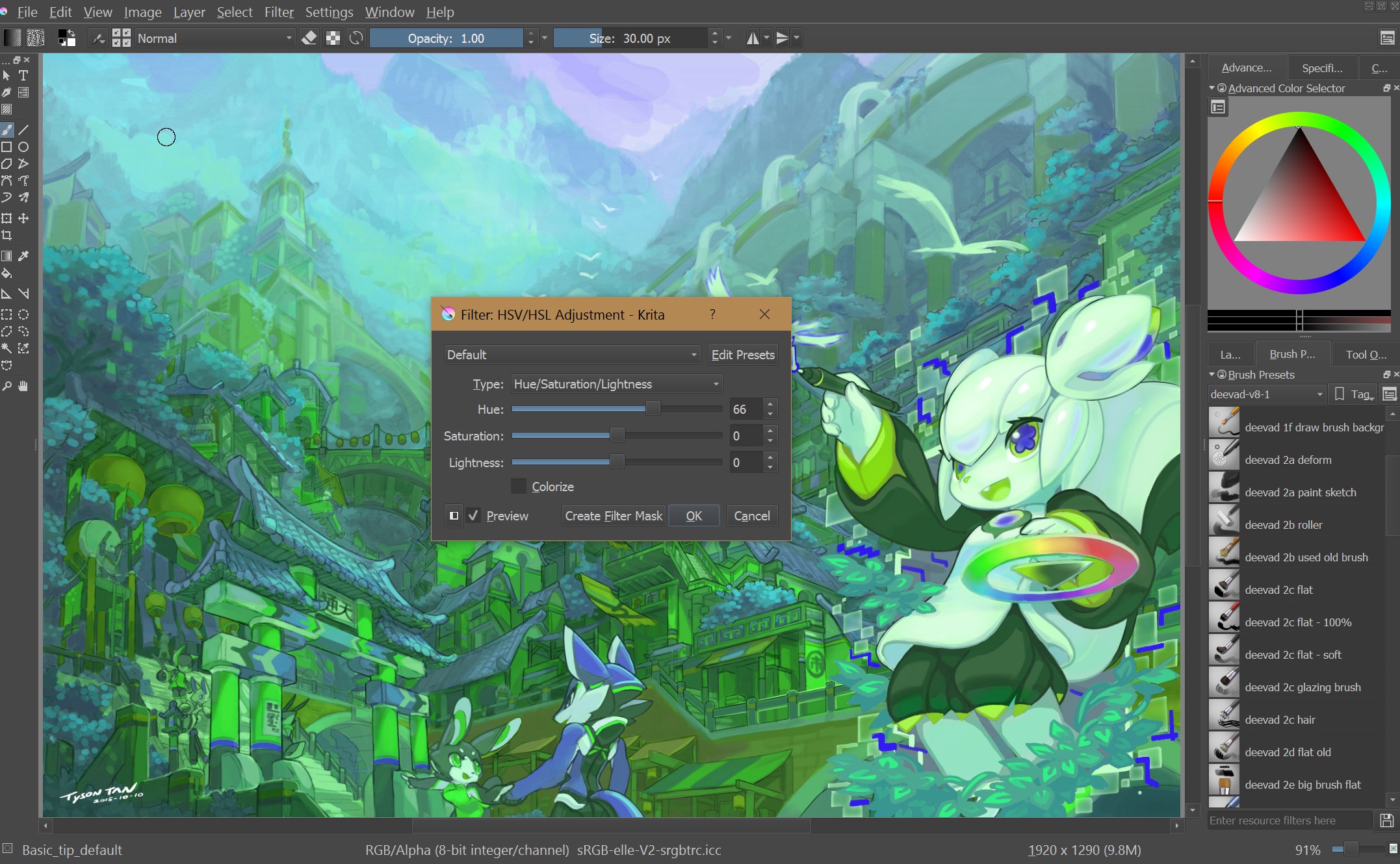Switch to the Specifi... color selector tab
Viewport: 1400px width, 864px height.
tap(1322, 68)
